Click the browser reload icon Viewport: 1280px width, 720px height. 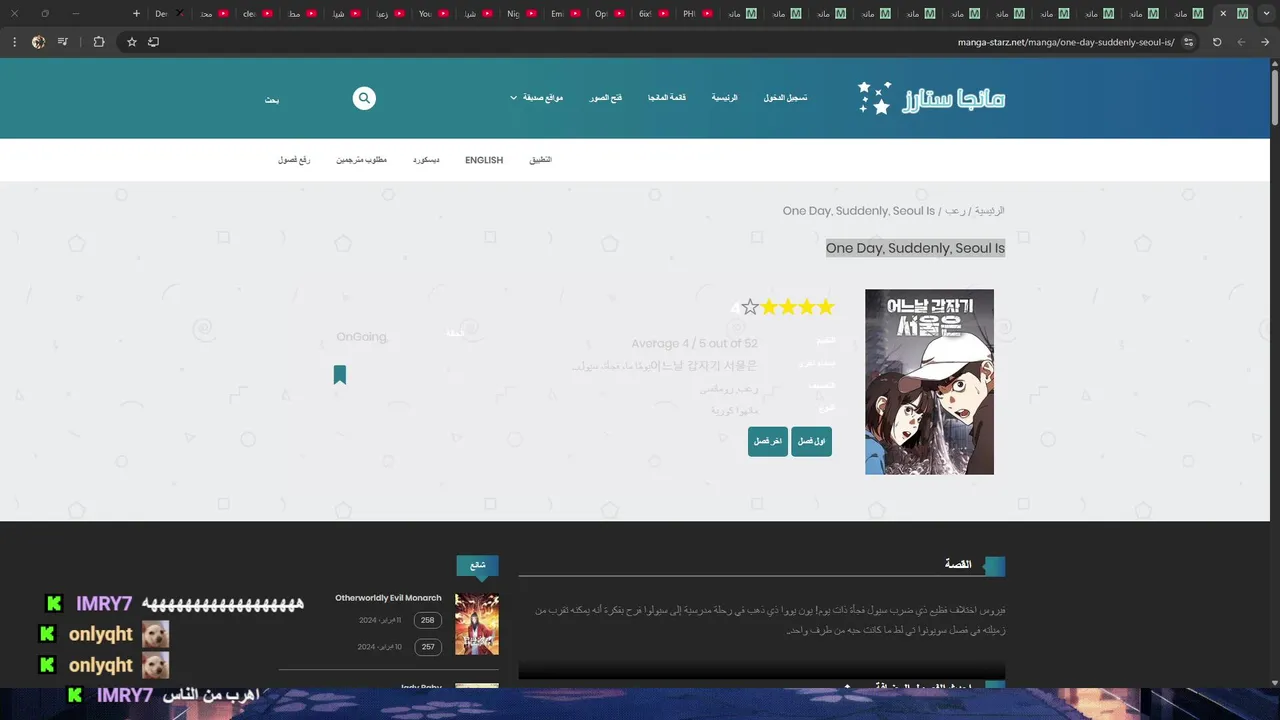[1217, 42]
